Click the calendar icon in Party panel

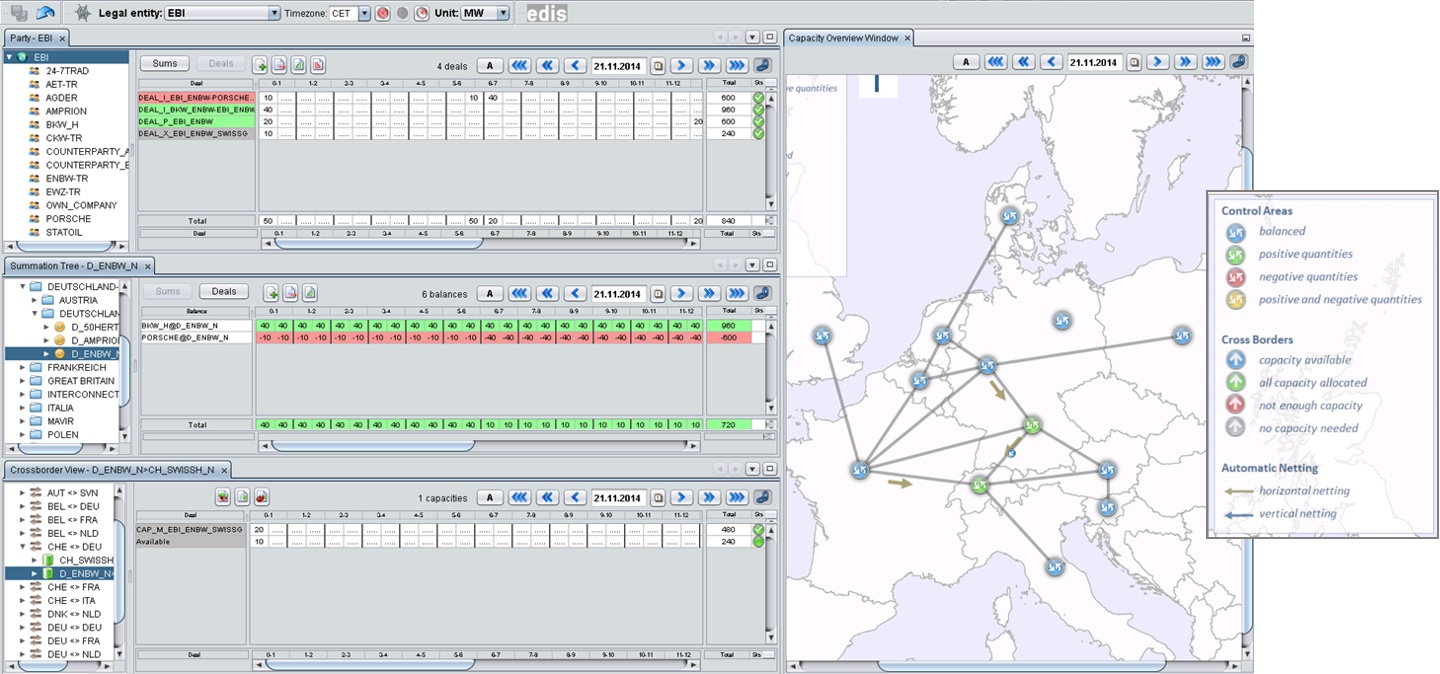tap(658, 66)
